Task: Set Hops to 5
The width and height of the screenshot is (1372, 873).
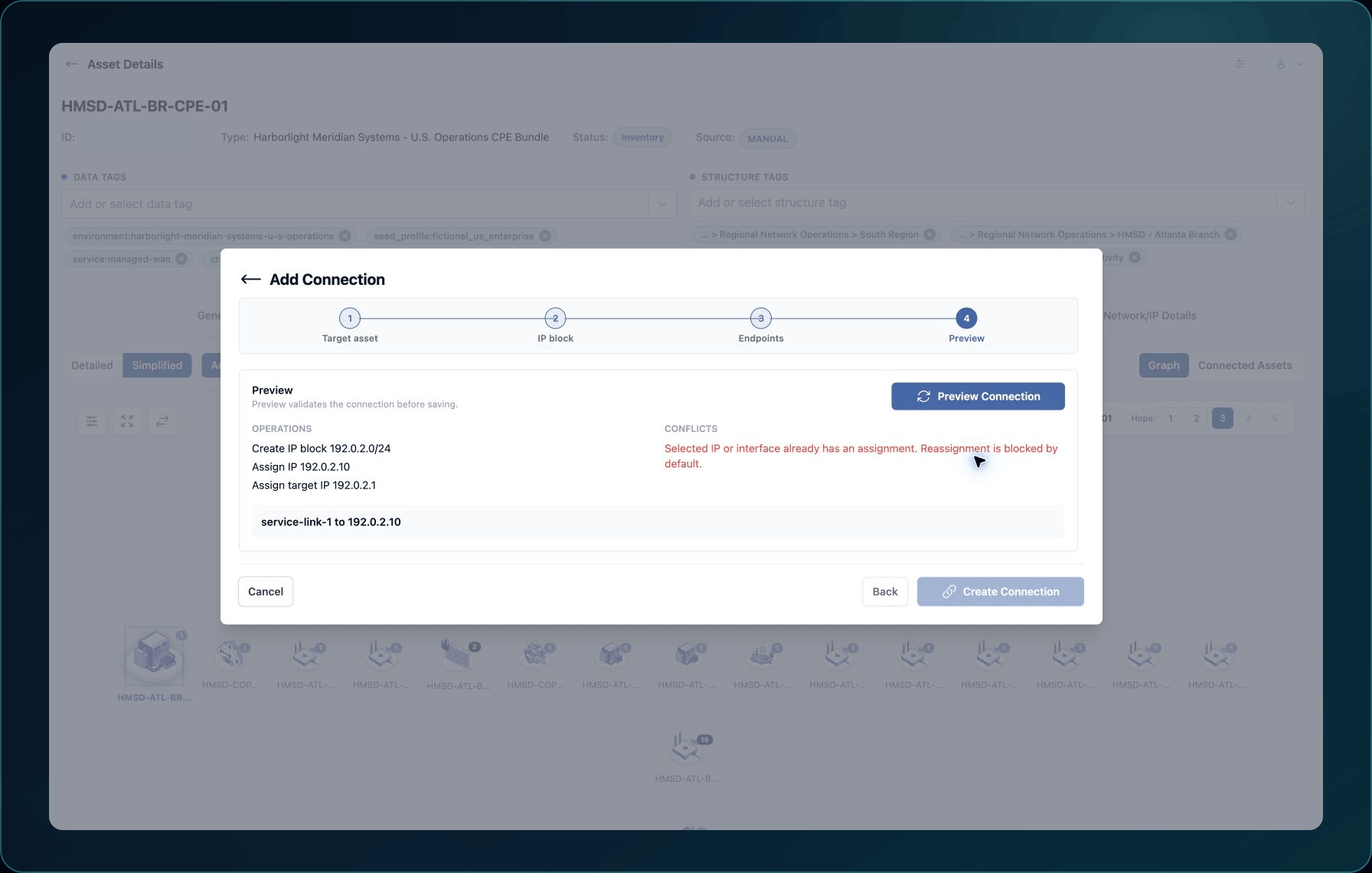Action: click(1275, 418)
